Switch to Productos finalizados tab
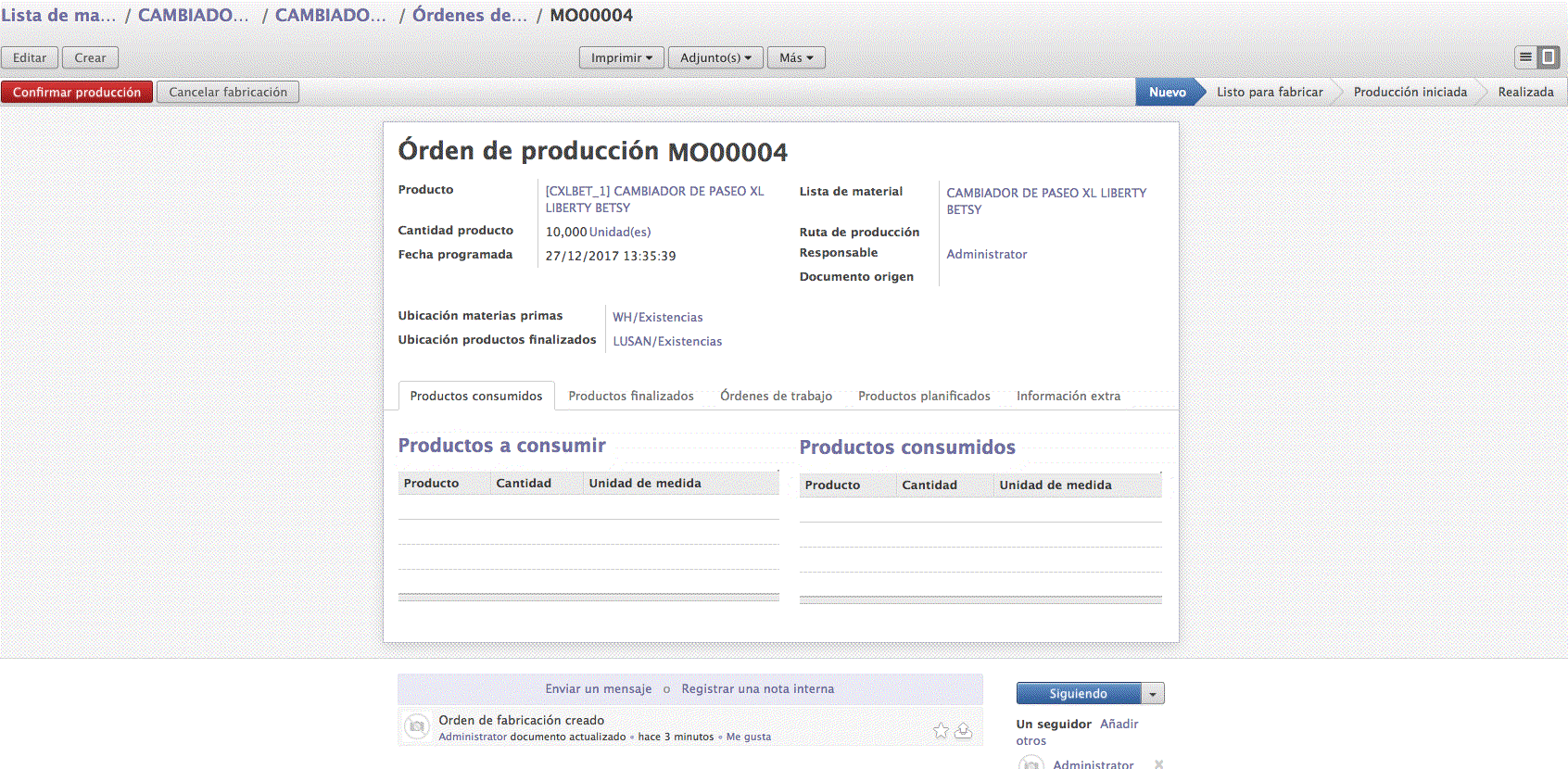1568x769 pixels. 631,396
